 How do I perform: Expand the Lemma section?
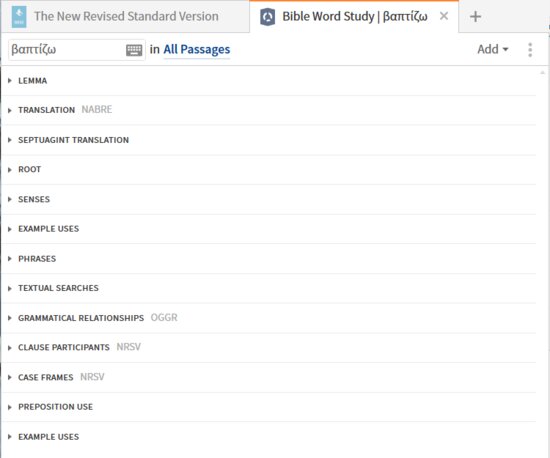click(268, 81)
